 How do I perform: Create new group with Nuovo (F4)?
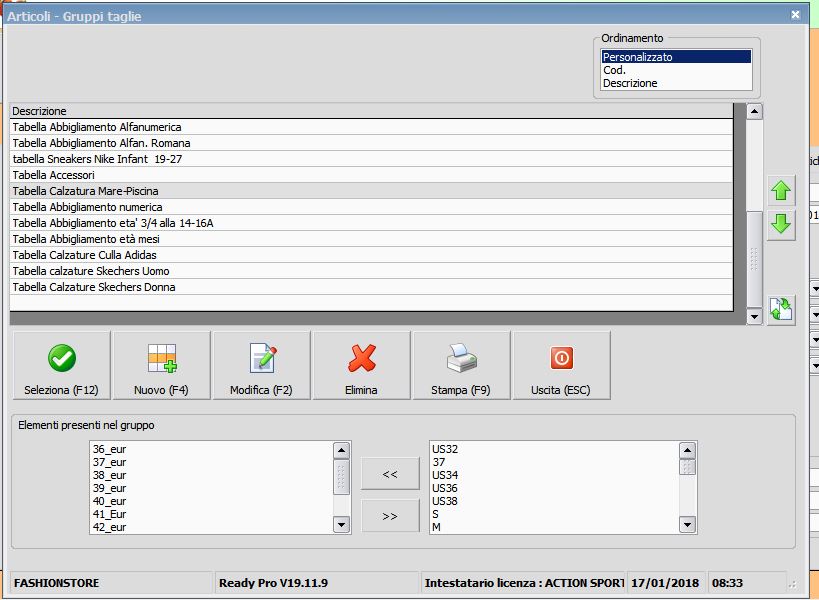coord(161,366)
